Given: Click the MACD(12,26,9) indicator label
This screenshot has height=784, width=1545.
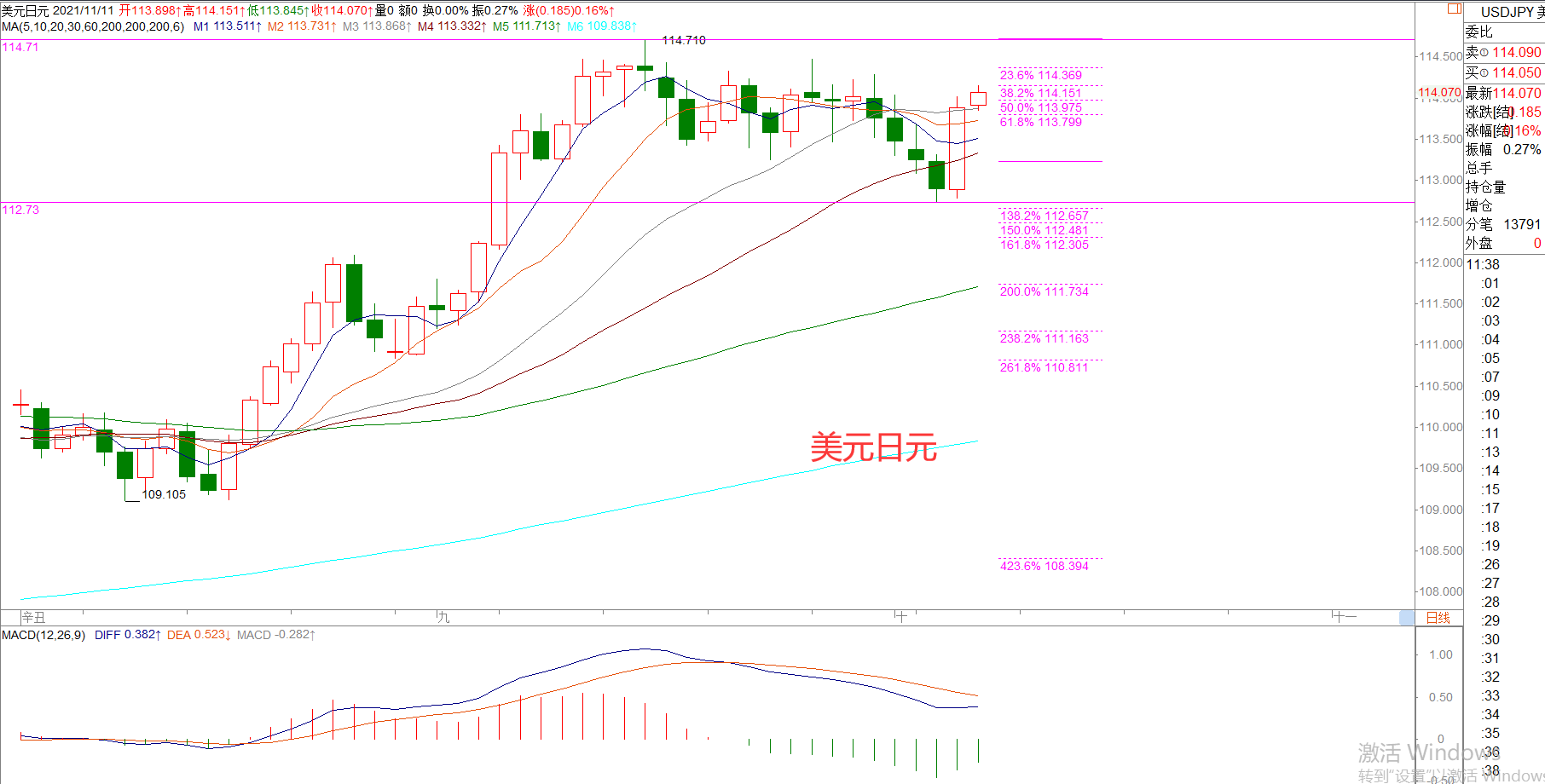Looking at the screenshot, I should pos(43,635).
